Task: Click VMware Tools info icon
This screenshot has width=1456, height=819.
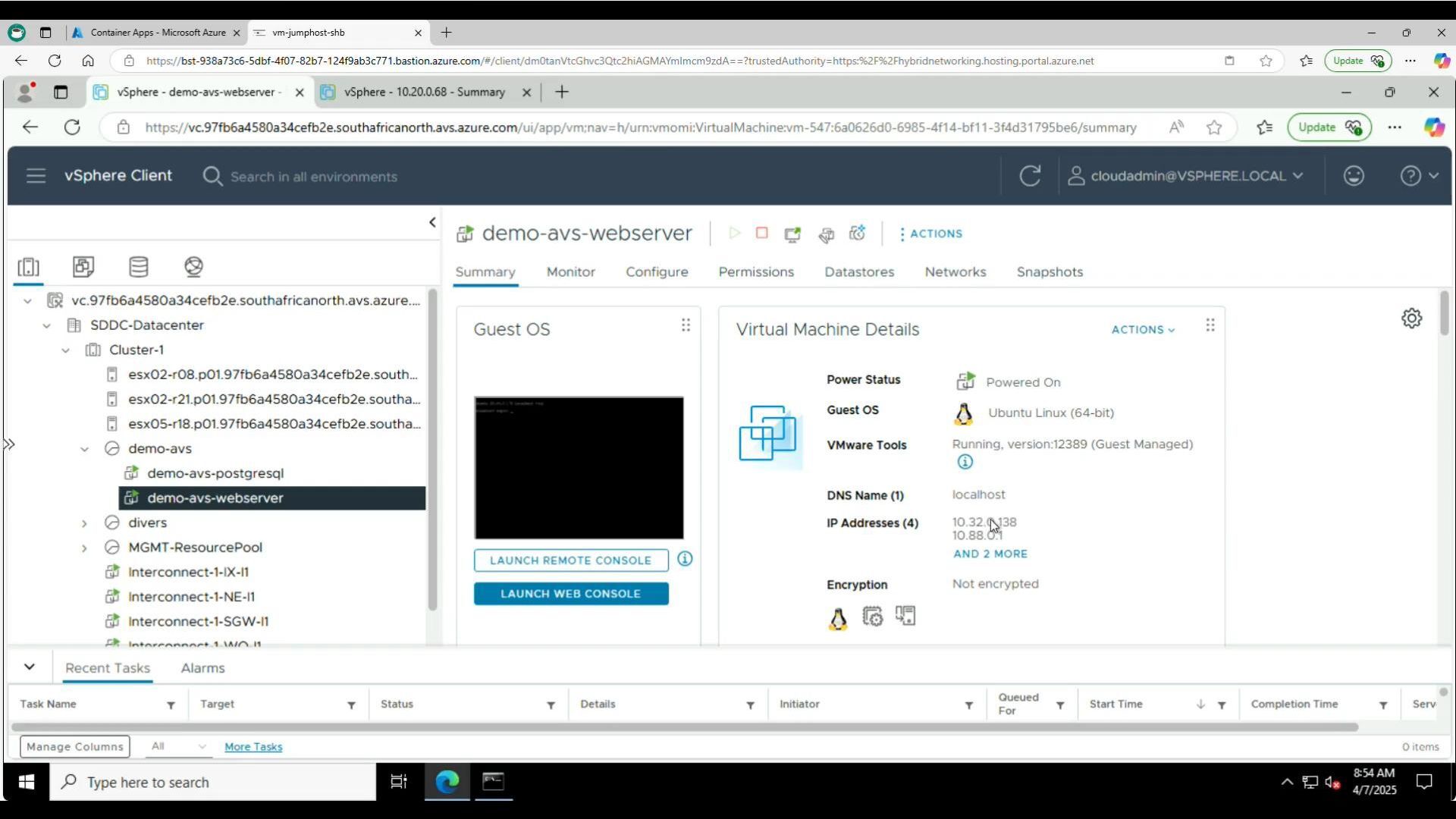Action: [965, 463]
